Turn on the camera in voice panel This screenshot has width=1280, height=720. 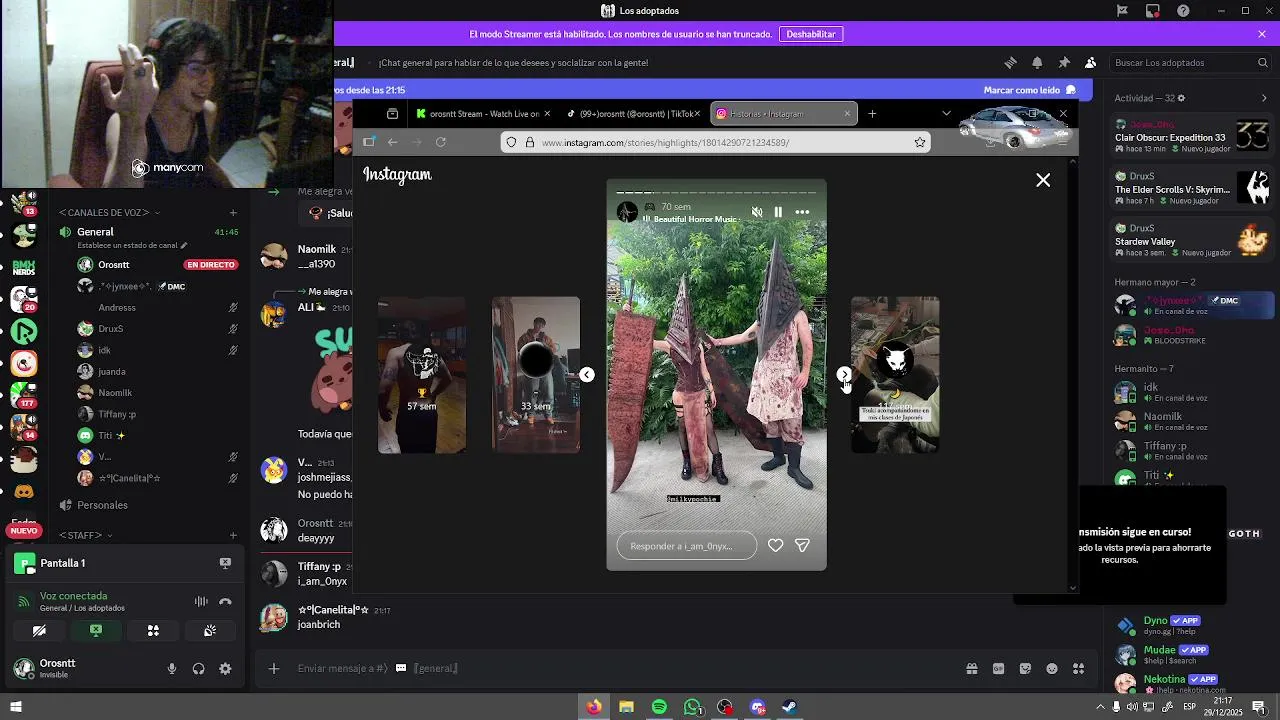pos(39,631)
